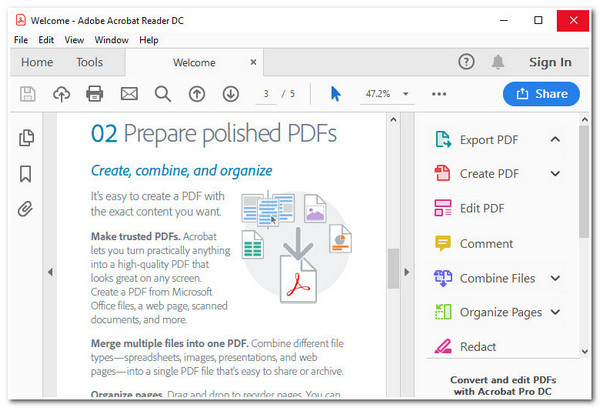The width and height of the screenshot is (600, 408).
Task: Click the Combine Files label
Action: click(x=497, y=278)
